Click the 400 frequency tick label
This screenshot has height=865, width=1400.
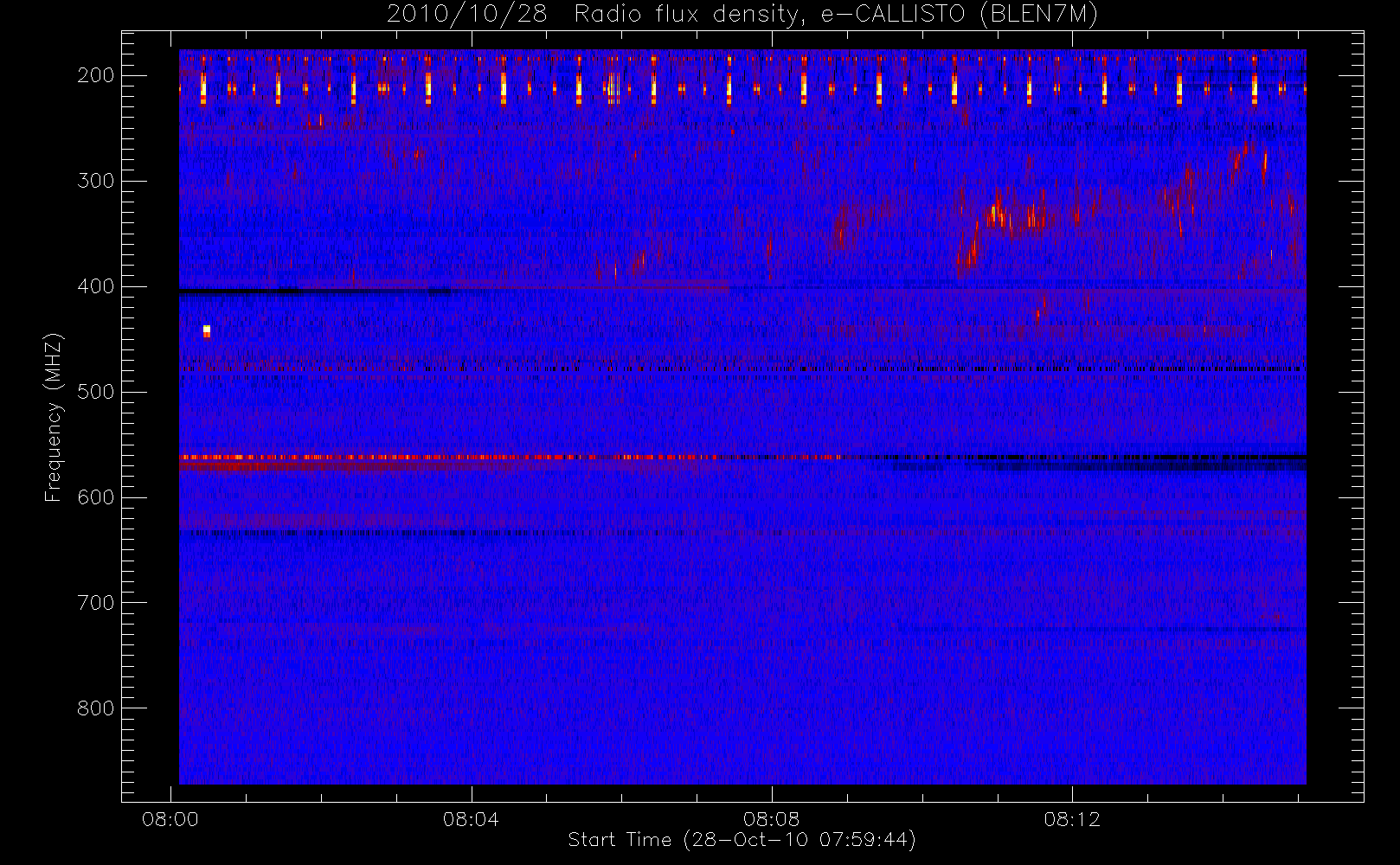tap(96, 286)
